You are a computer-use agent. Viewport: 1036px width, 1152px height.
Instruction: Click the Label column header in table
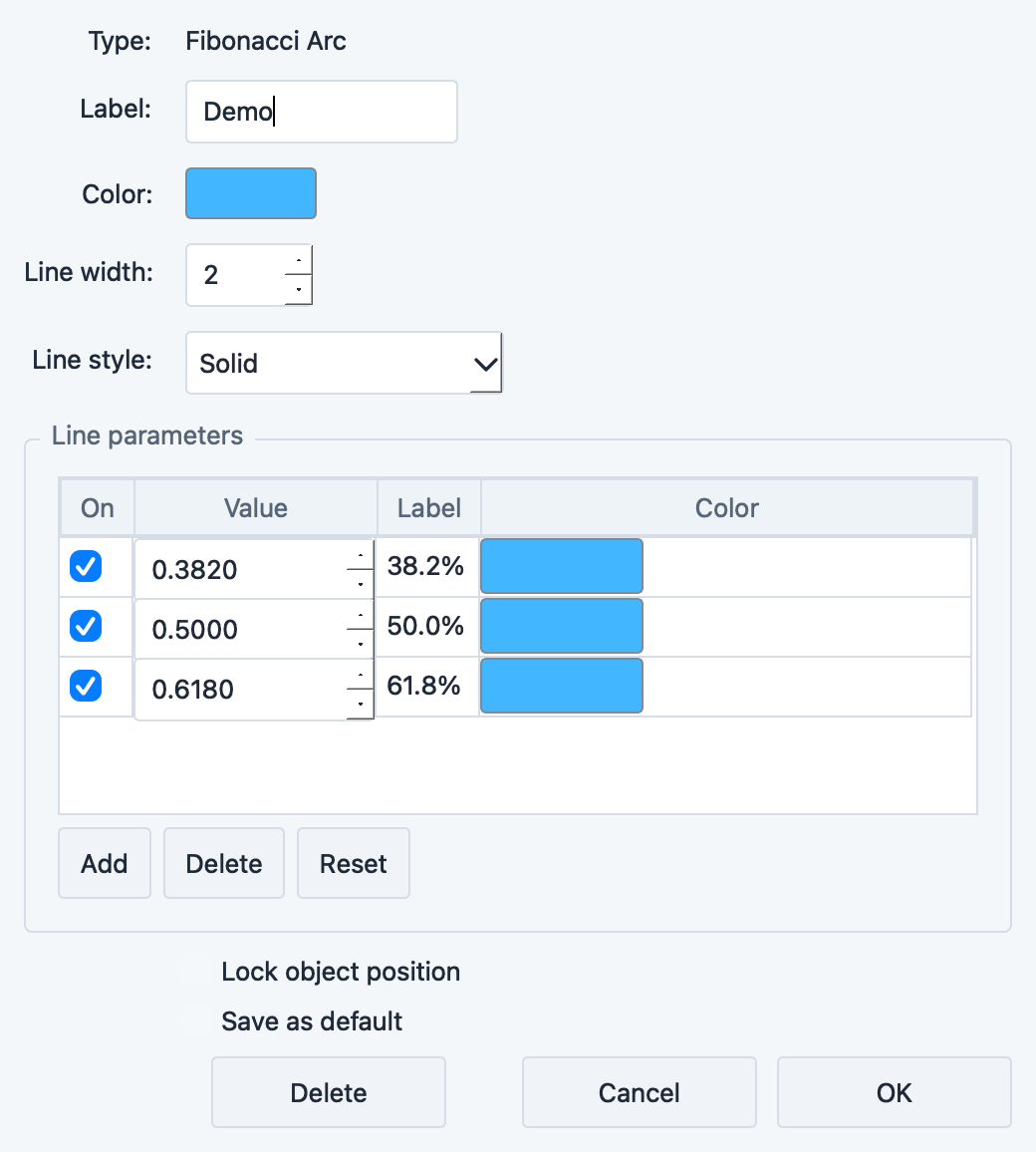[x=428, y=507]
